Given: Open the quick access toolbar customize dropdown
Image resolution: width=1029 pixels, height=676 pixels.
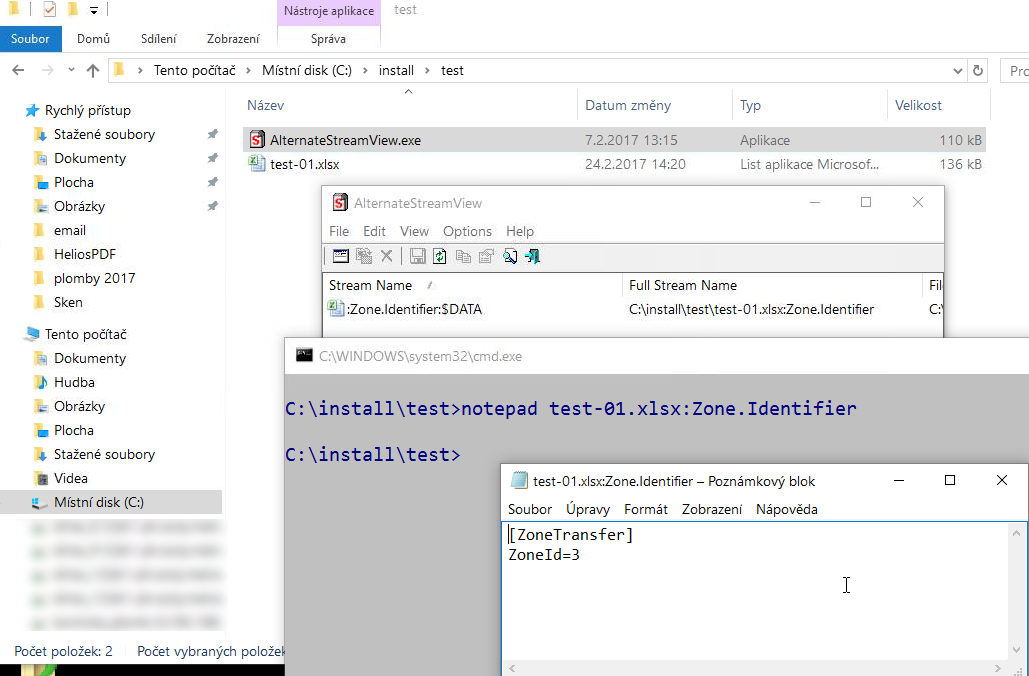Looking at the screenshot, I should pyautogui.click(x=94, y=11).
